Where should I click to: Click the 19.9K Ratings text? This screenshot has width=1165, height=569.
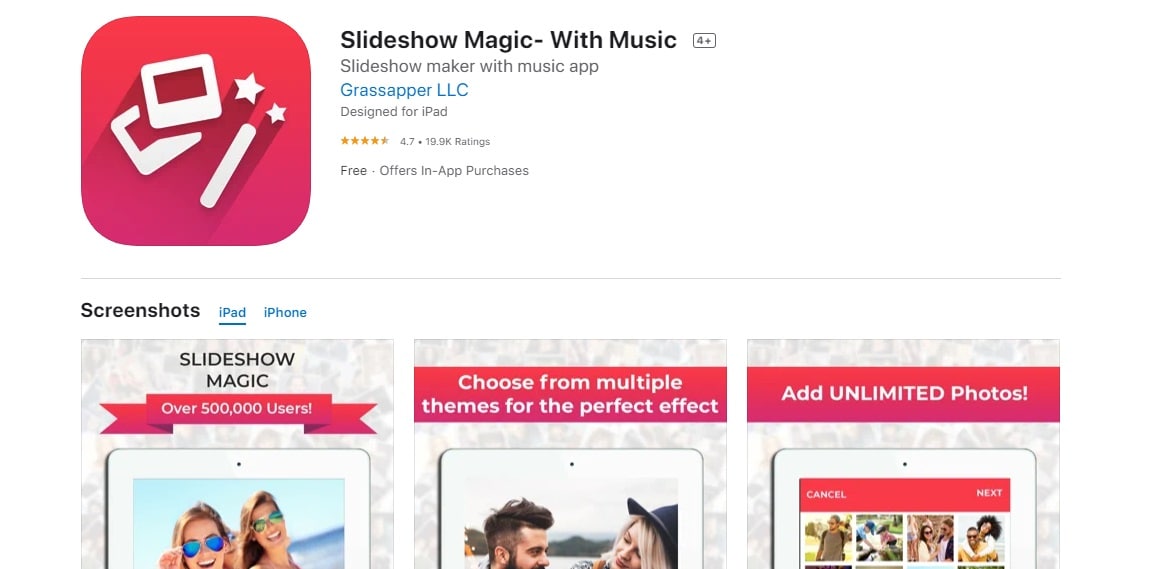pyautogui.click(x=458, y=142)
